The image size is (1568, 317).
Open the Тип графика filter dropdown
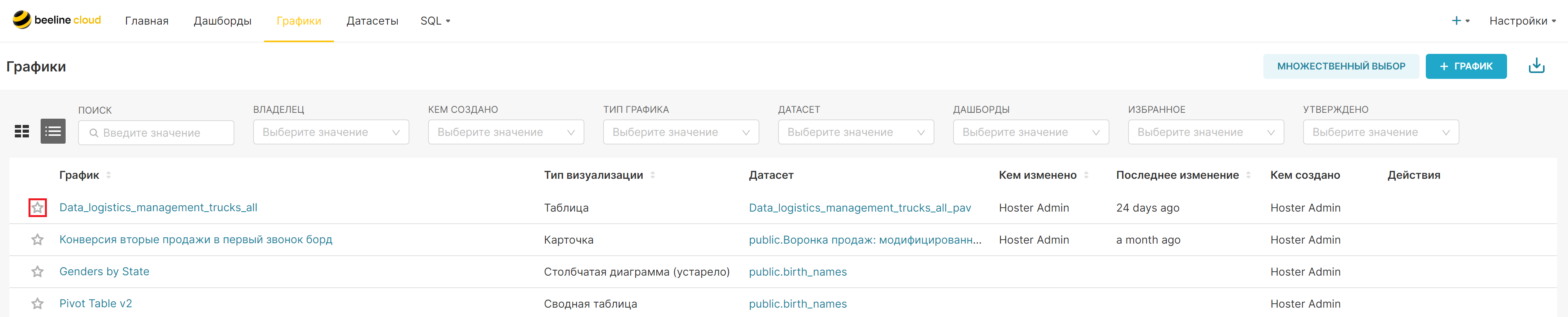click(x=681, y=132)
